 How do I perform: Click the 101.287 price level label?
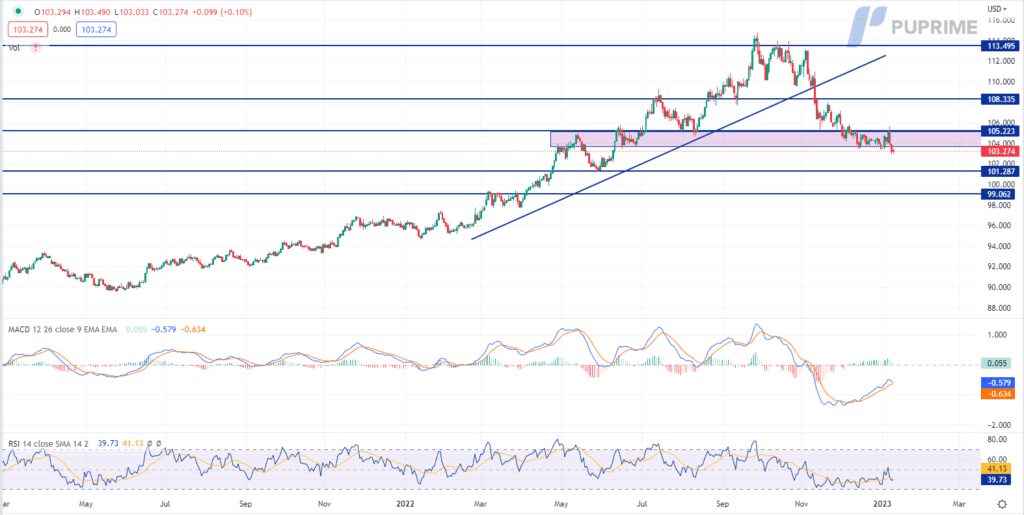click(x=999, y=171)
